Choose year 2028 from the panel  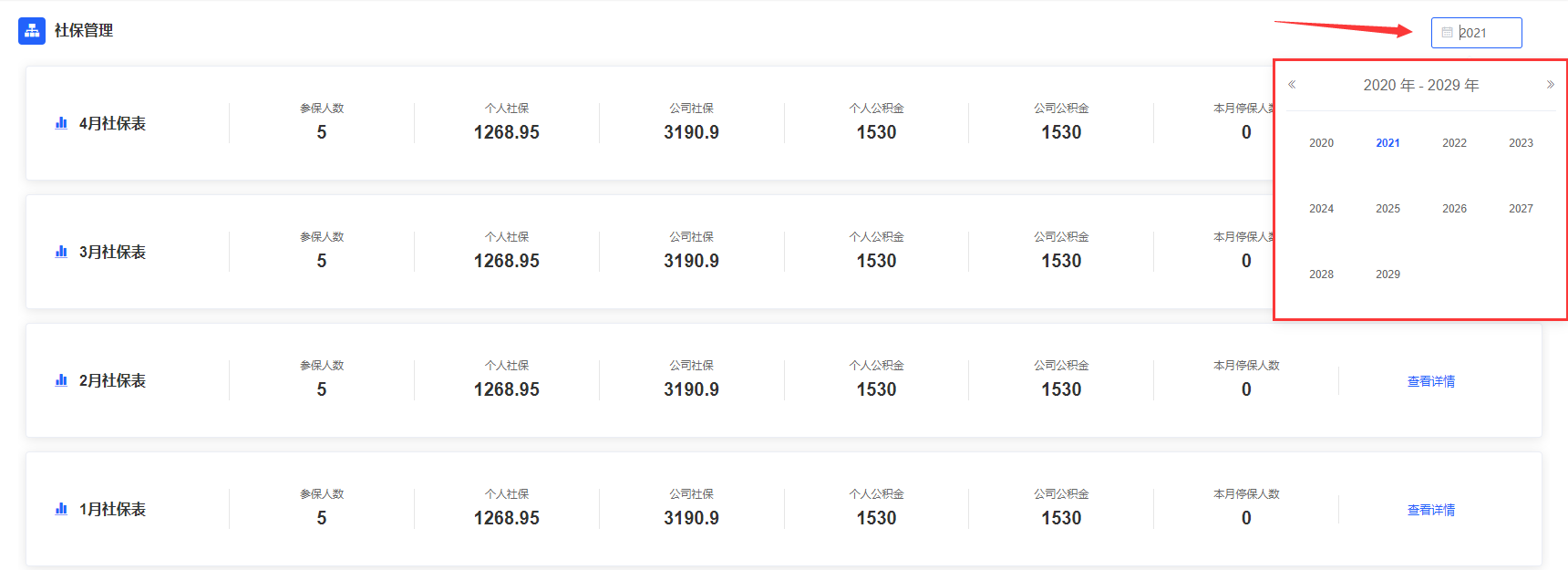1321,275
